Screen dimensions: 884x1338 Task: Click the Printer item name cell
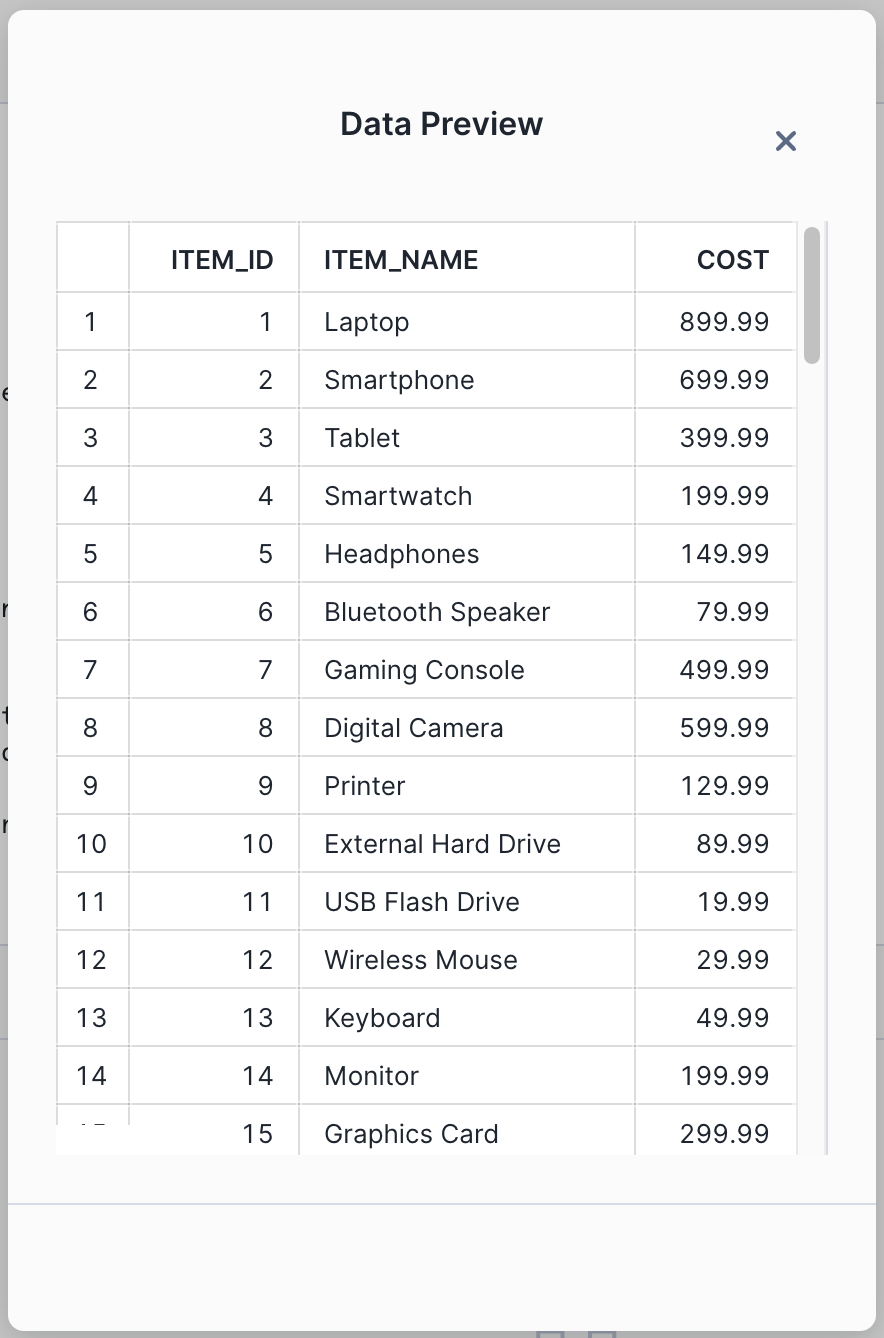pos(365,786)
